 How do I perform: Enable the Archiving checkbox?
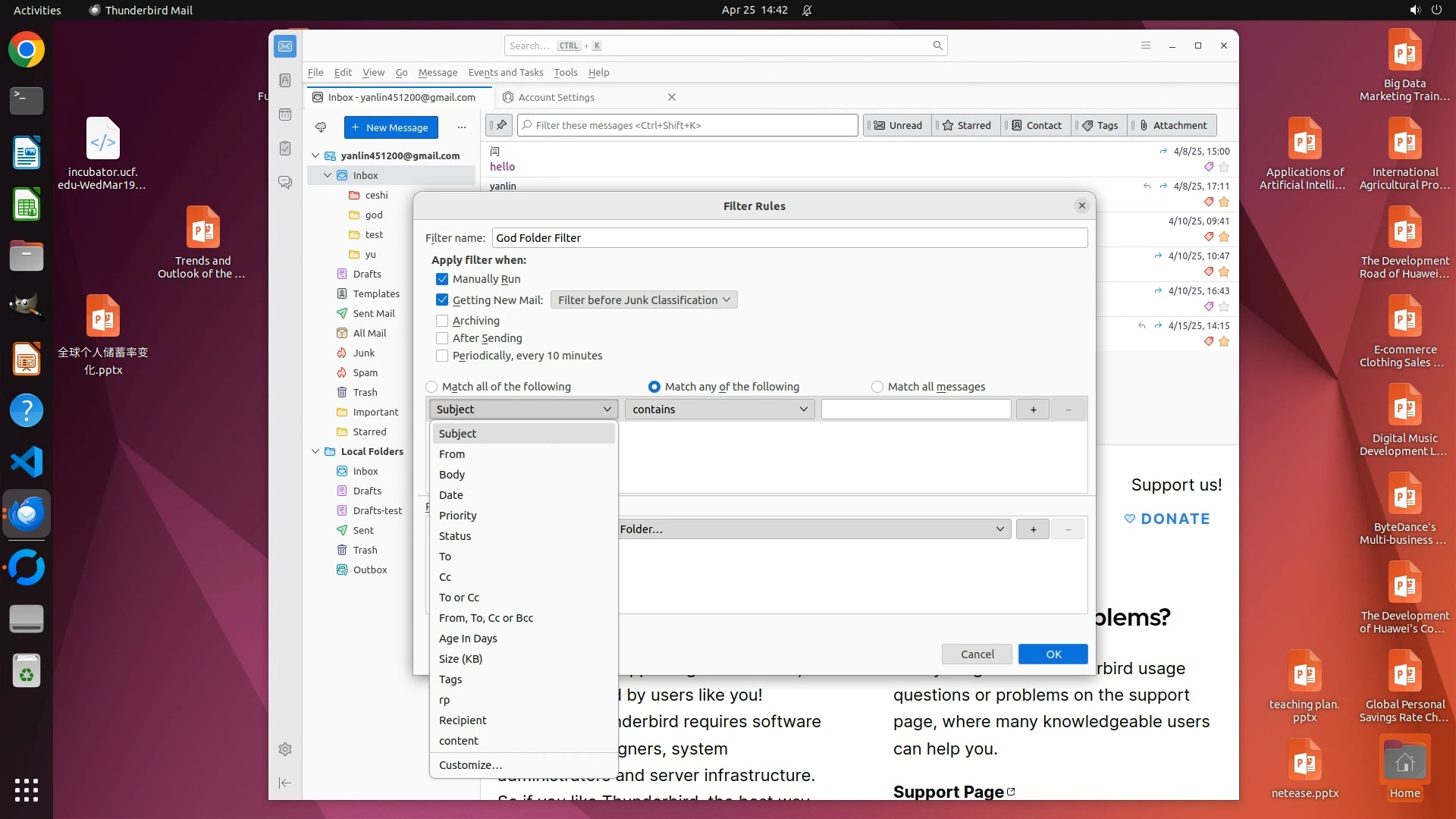[x=442, y=321]
